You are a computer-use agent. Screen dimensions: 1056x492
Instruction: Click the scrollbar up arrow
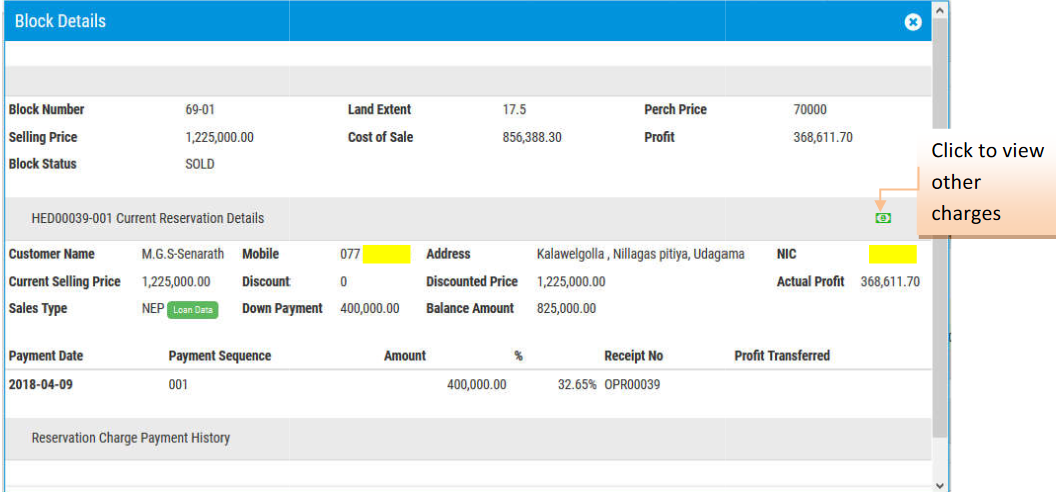(940, 9)
